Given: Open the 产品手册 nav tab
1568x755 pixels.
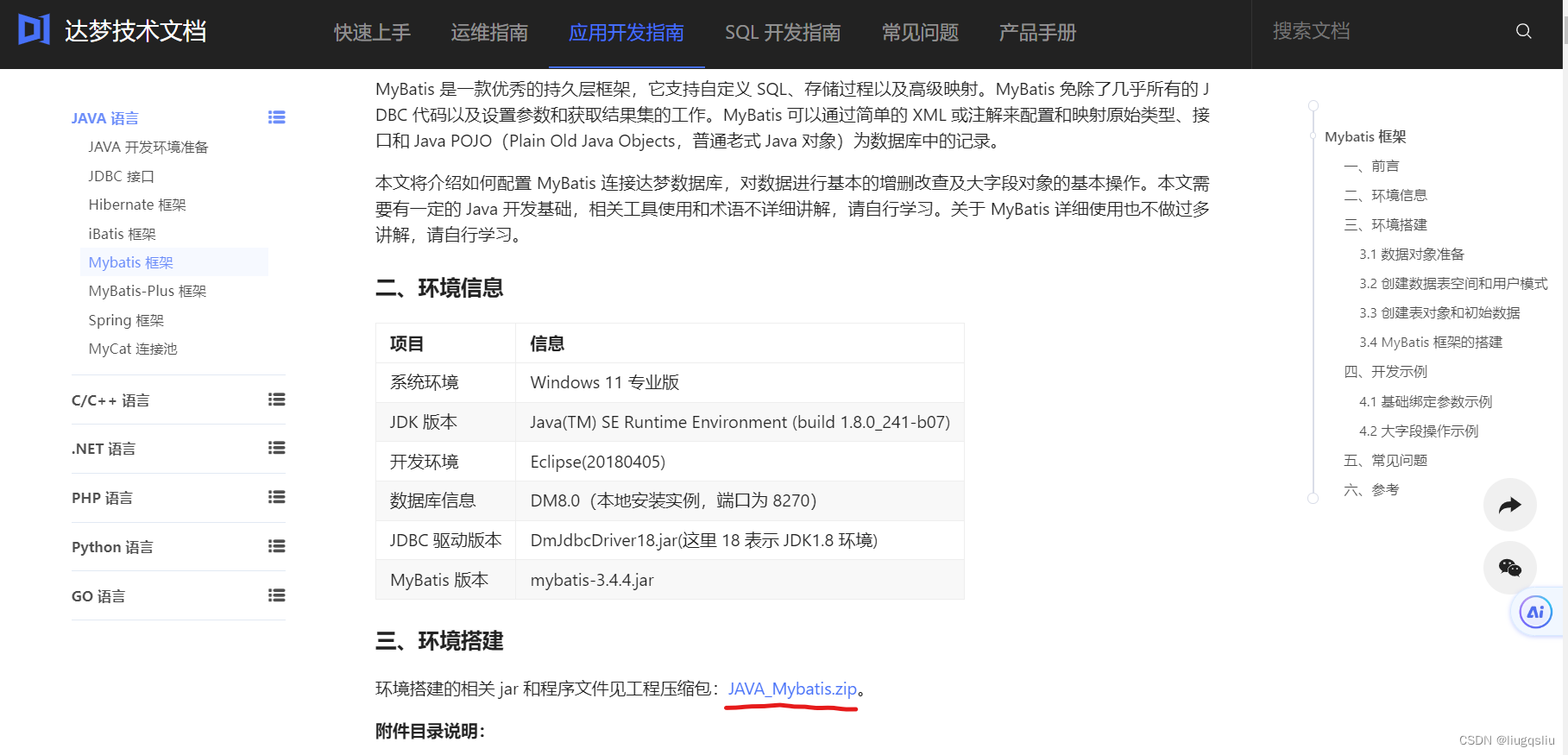Looking at the screenshot, I should coord(1037,33).
